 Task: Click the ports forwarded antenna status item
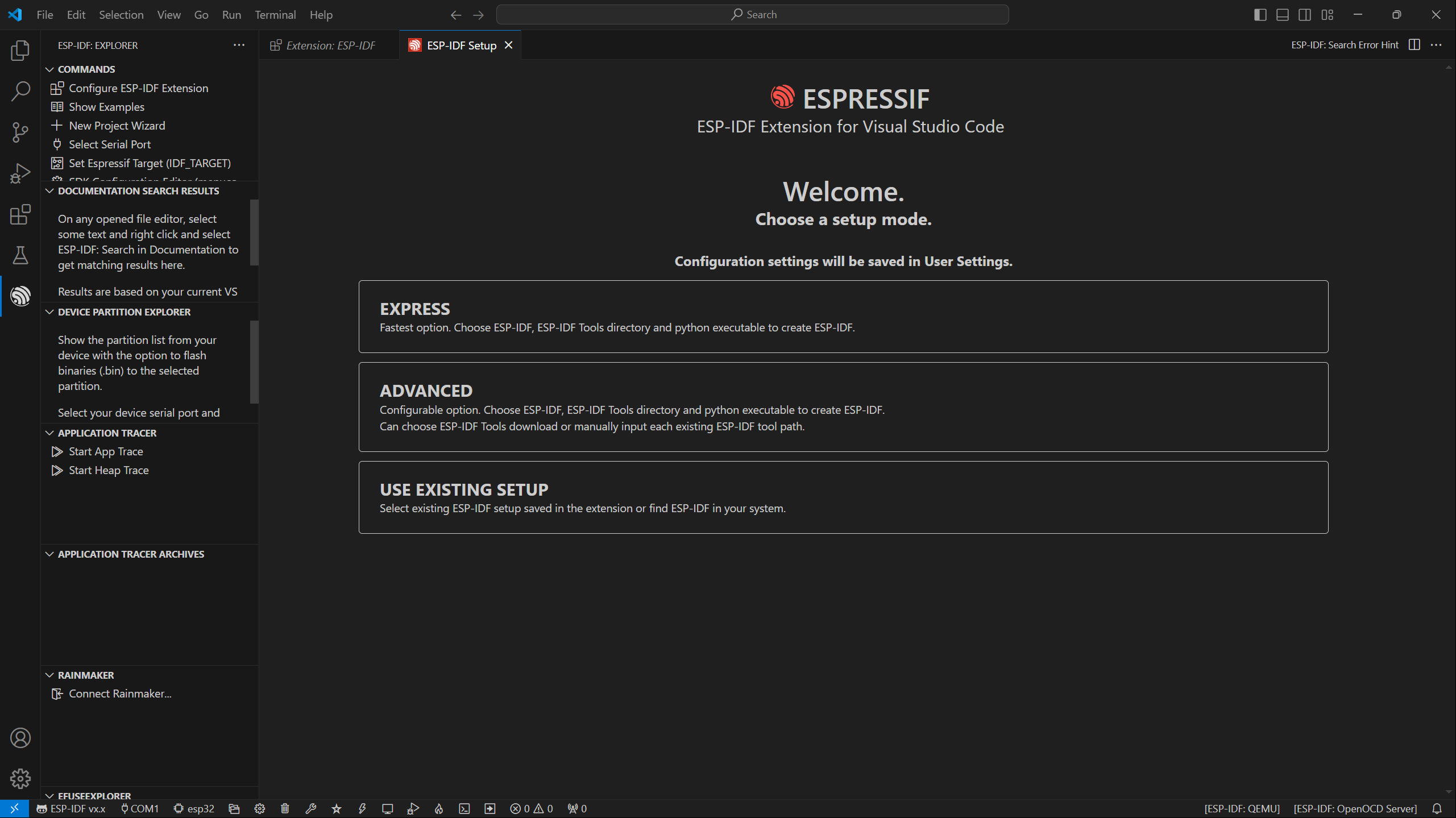(x=578, y=808)
